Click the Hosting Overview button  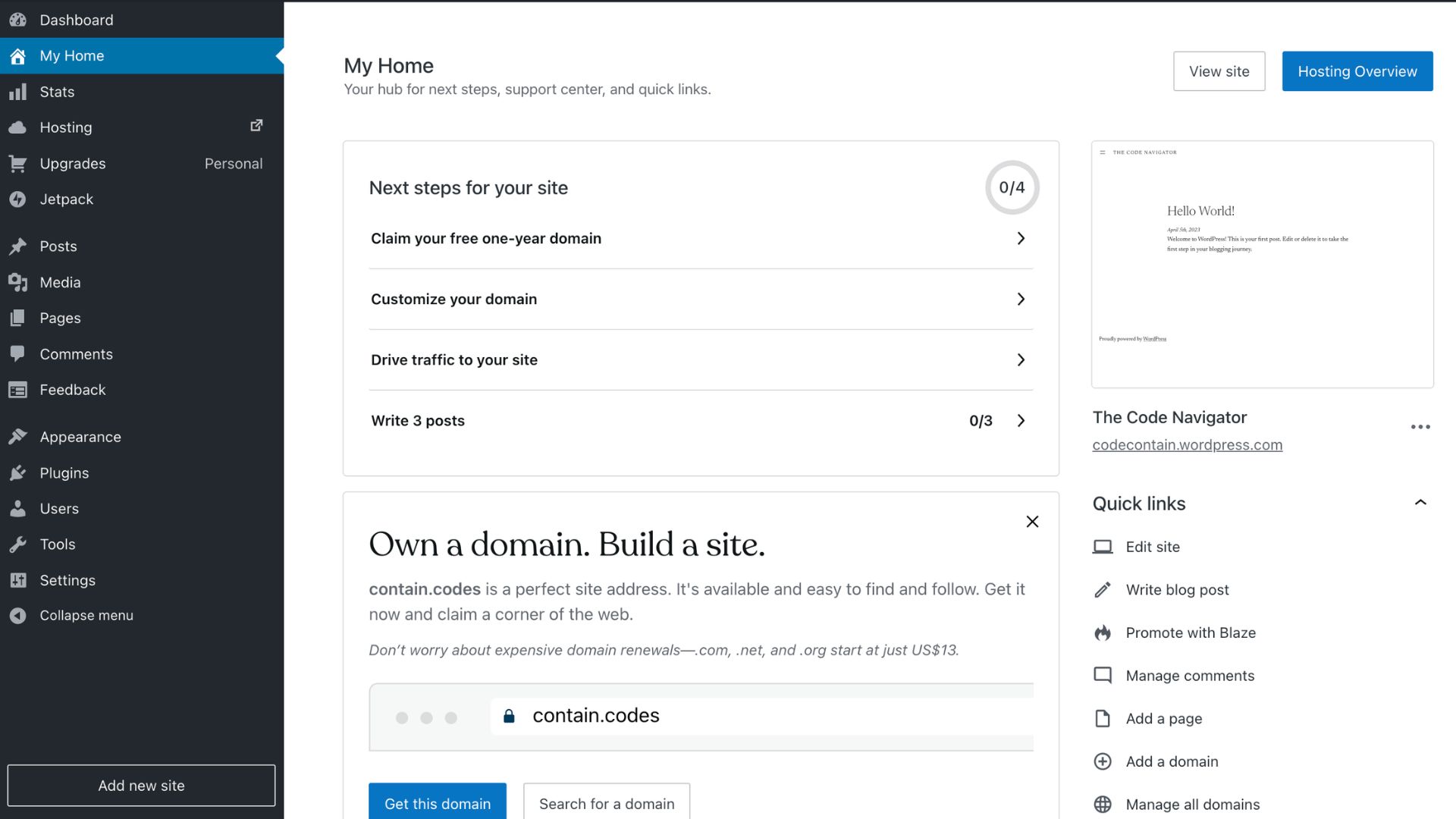click(x=1357, y=71)
